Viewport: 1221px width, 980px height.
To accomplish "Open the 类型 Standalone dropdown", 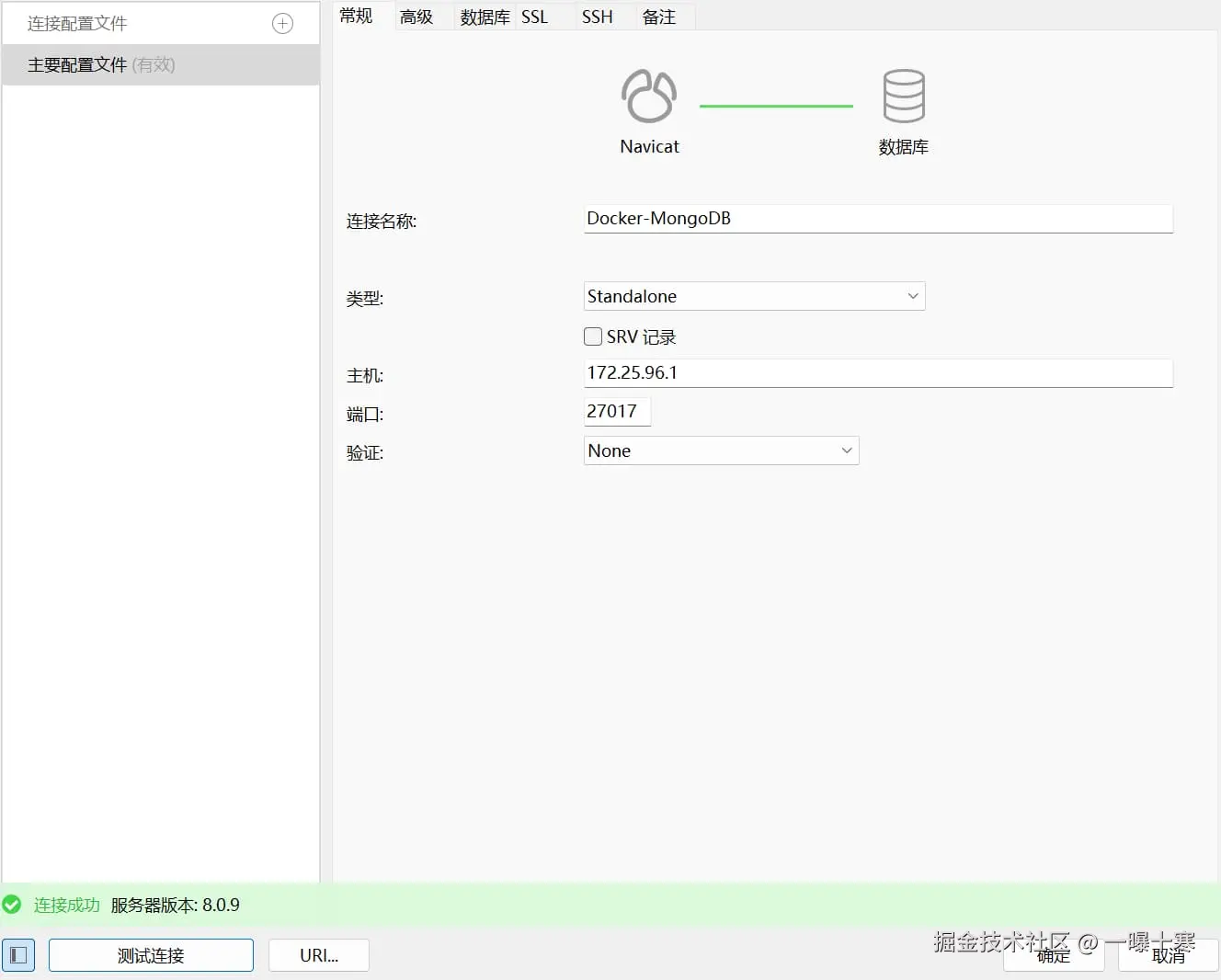I will point(754,296).
